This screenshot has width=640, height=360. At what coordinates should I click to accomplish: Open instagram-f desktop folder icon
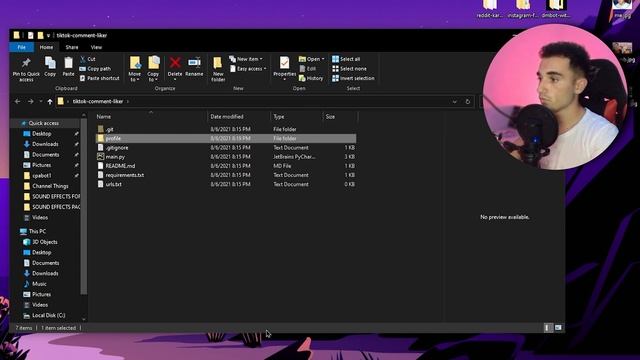pos(523,9)
